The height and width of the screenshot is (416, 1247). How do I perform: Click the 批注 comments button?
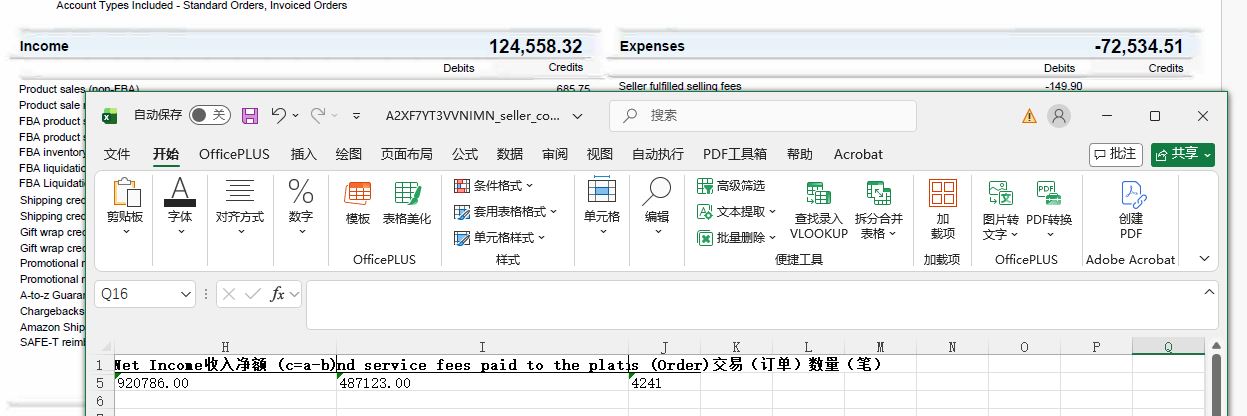click(x=1115, y=154)
